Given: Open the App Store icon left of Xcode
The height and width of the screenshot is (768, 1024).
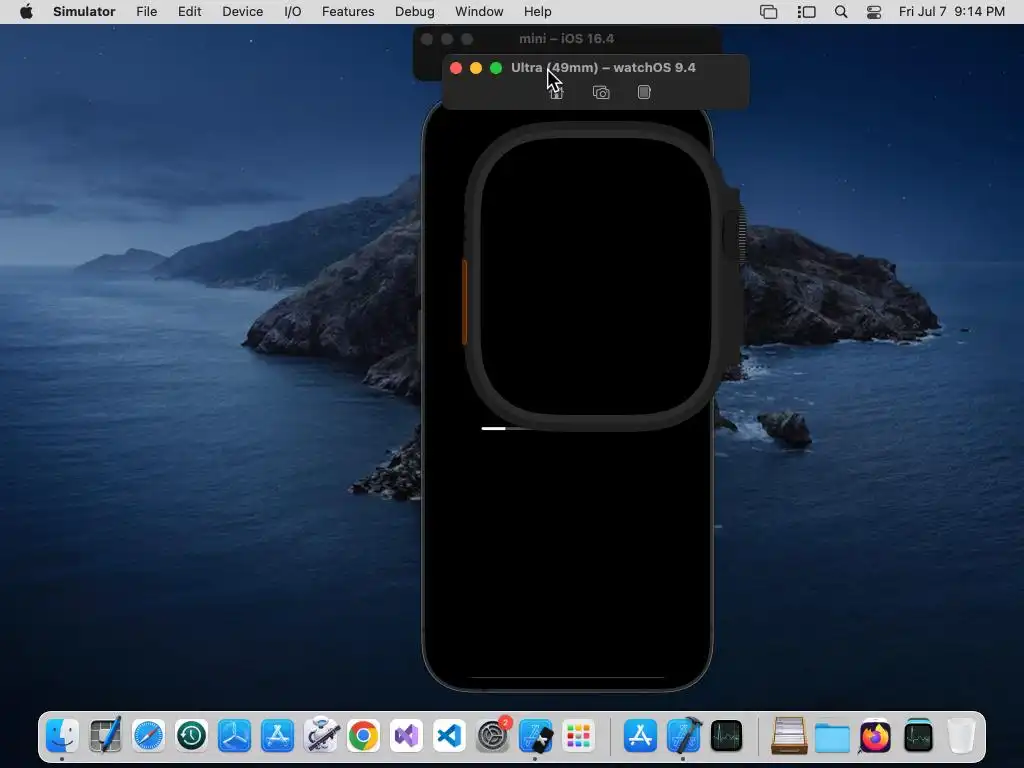Looking at the screenshot, I should tap(640, 735).
